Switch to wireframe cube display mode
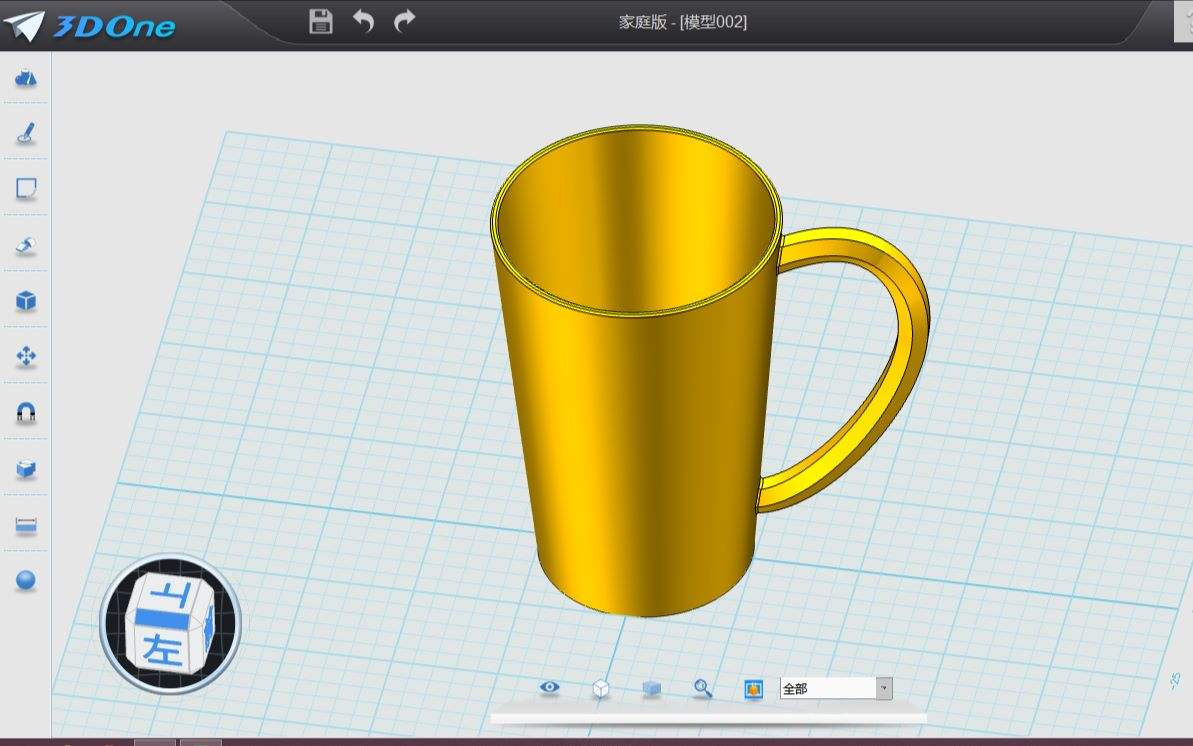 pos(601,688)
